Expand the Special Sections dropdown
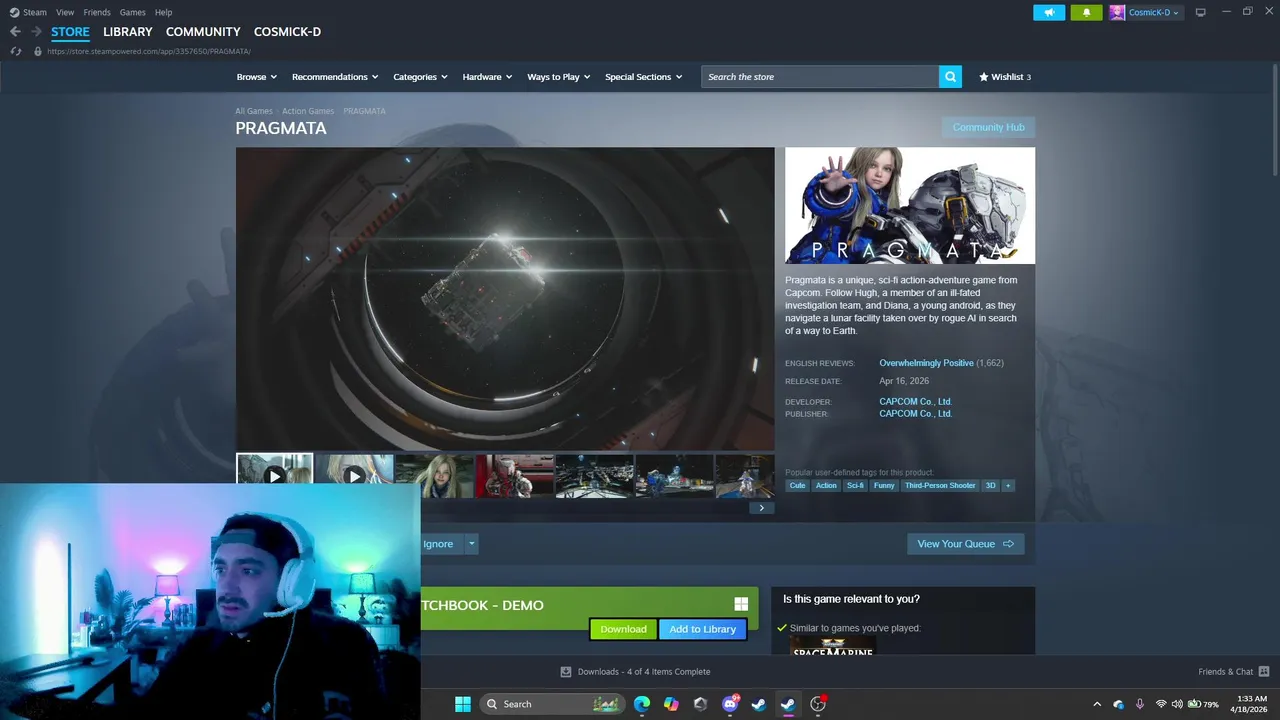Viewport: 1280px width, 720px height. pos(644,77)
